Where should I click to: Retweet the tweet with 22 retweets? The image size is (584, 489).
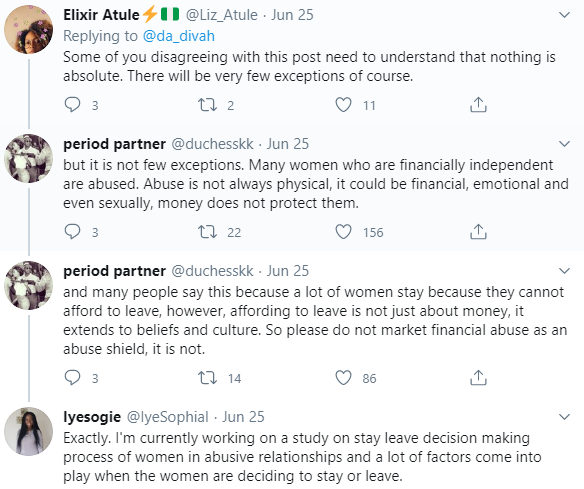(x=207, y=232)
